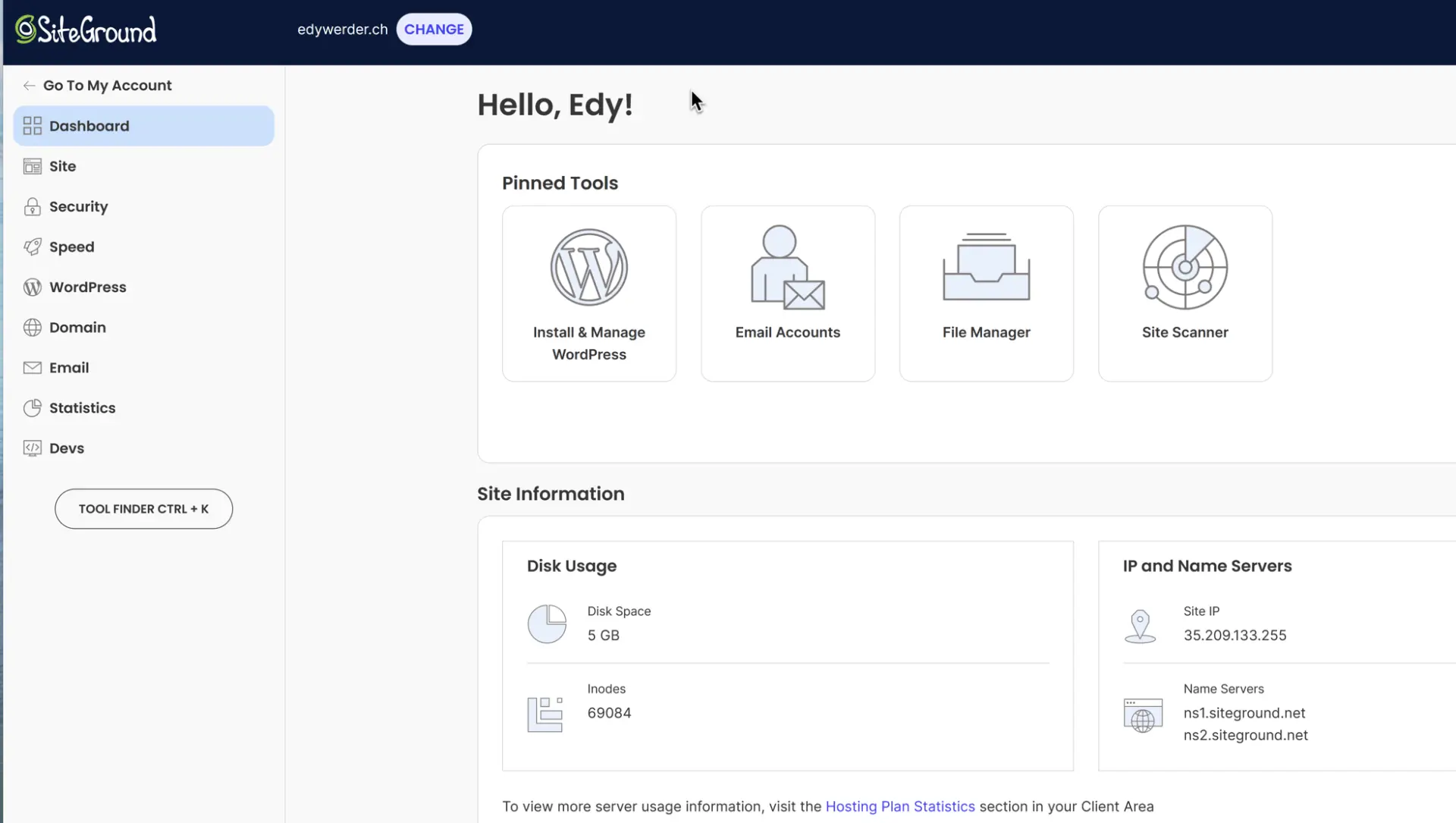
Task: Select Install & Manage WordPress tool
Action: (589, 293)
